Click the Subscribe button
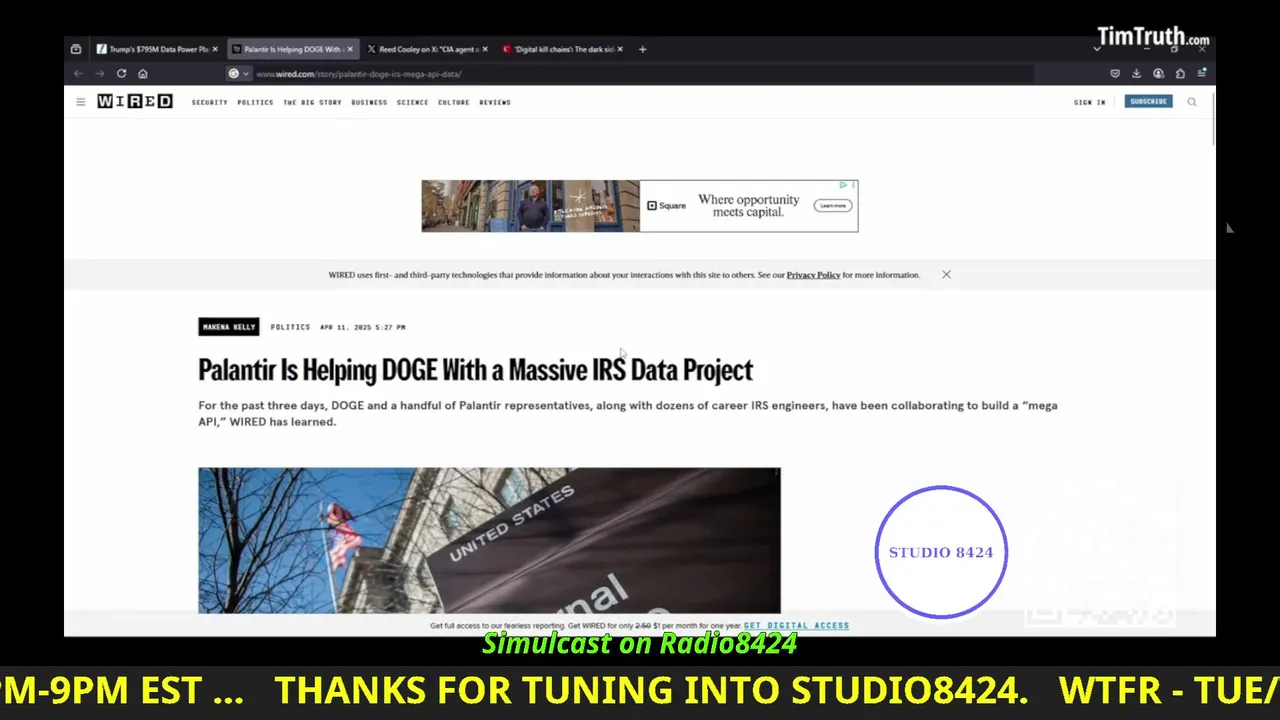Screen dimensions: 1280x720 [x=1148, y=102]
